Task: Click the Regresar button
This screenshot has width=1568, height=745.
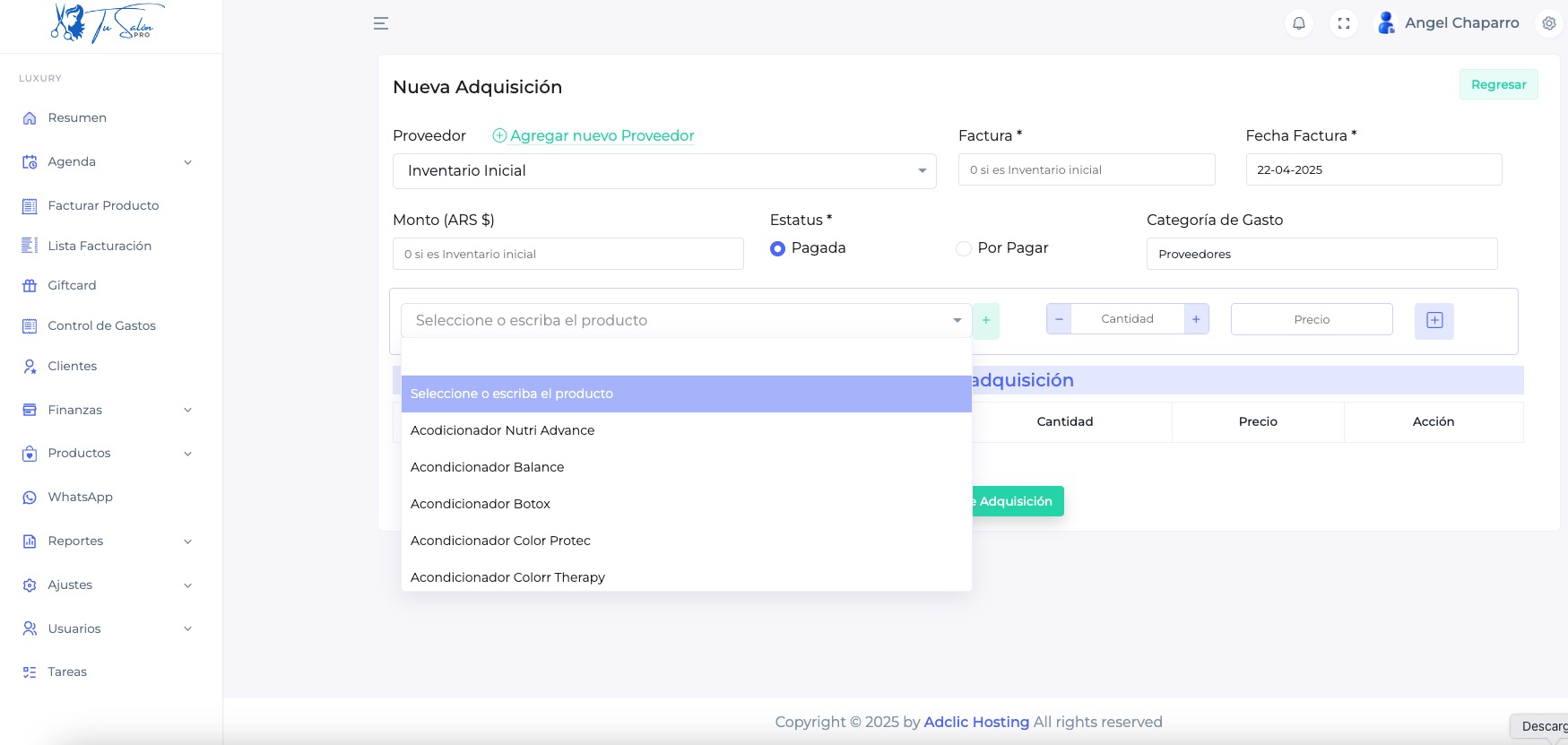Action: [1498, 84]
